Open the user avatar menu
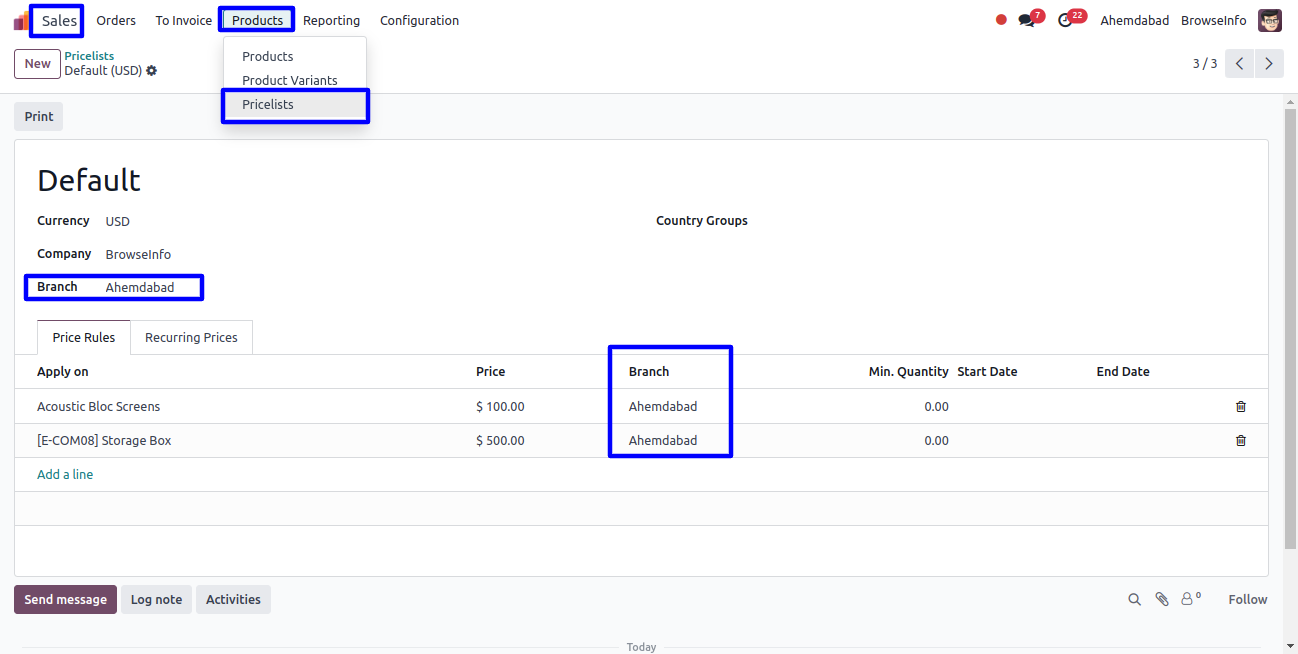The image size is (1298, 654). [x=1269, y=21]
